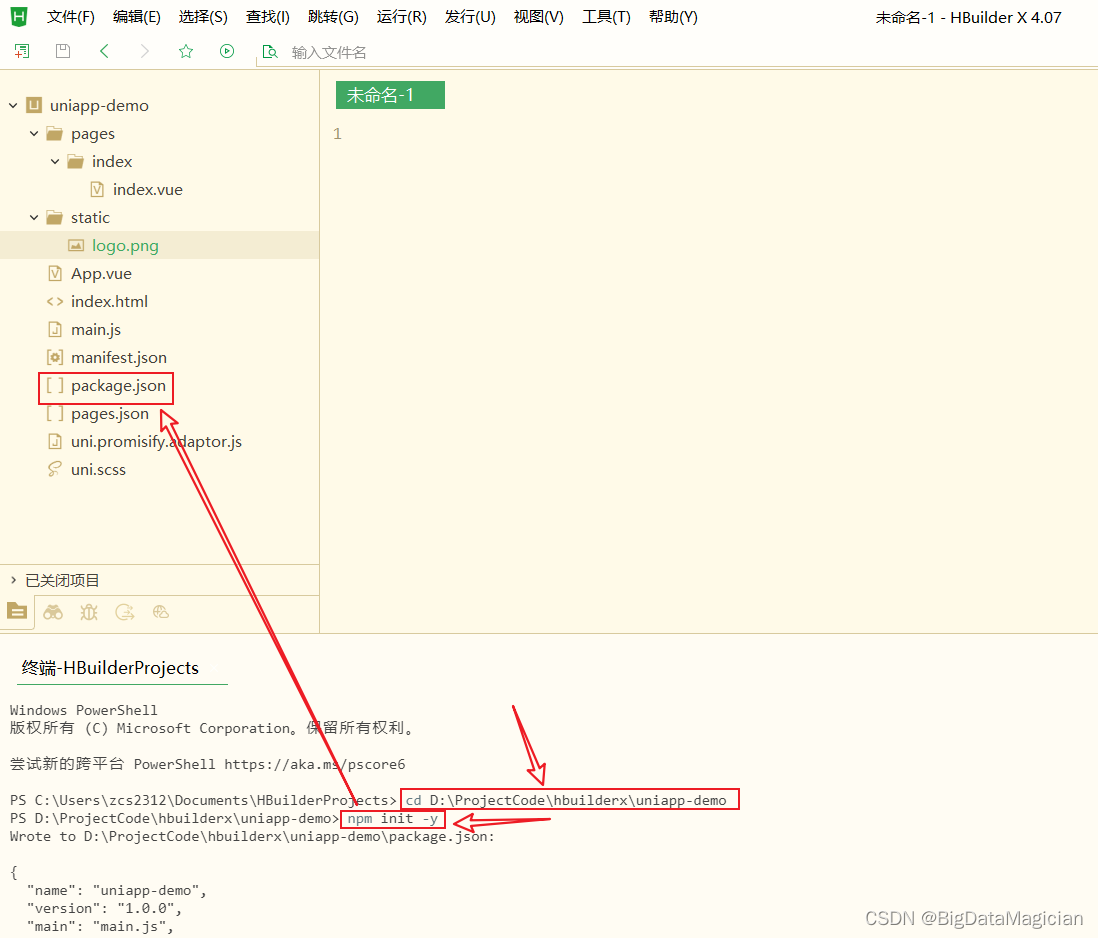Screen dimensions: 1098x938
Task: Select the 终端-HBuilderProjects terminal tab
Action: click(111, 668)
